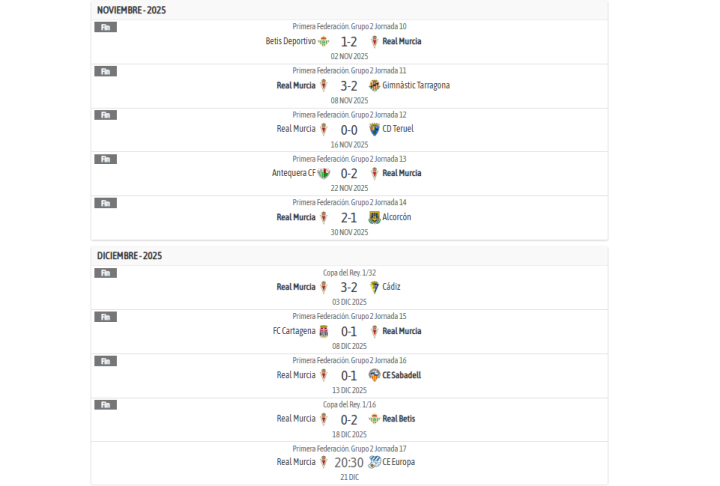Click the Fin badge on the Cádiz cup match
This screenshot has height=486, width=720.
105,273
